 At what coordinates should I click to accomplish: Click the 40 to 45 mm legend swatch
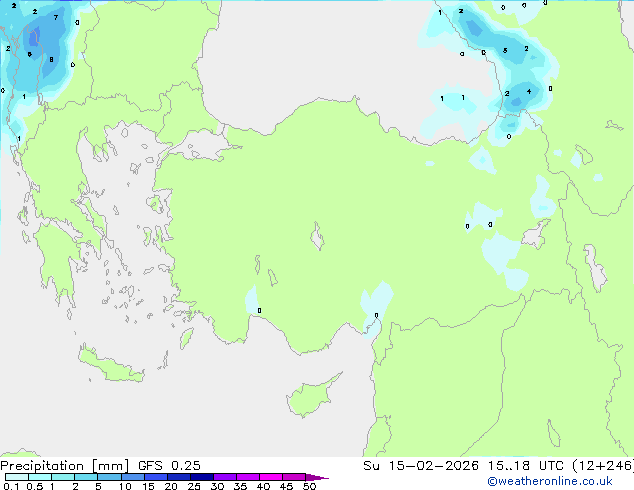coord(271,477)
